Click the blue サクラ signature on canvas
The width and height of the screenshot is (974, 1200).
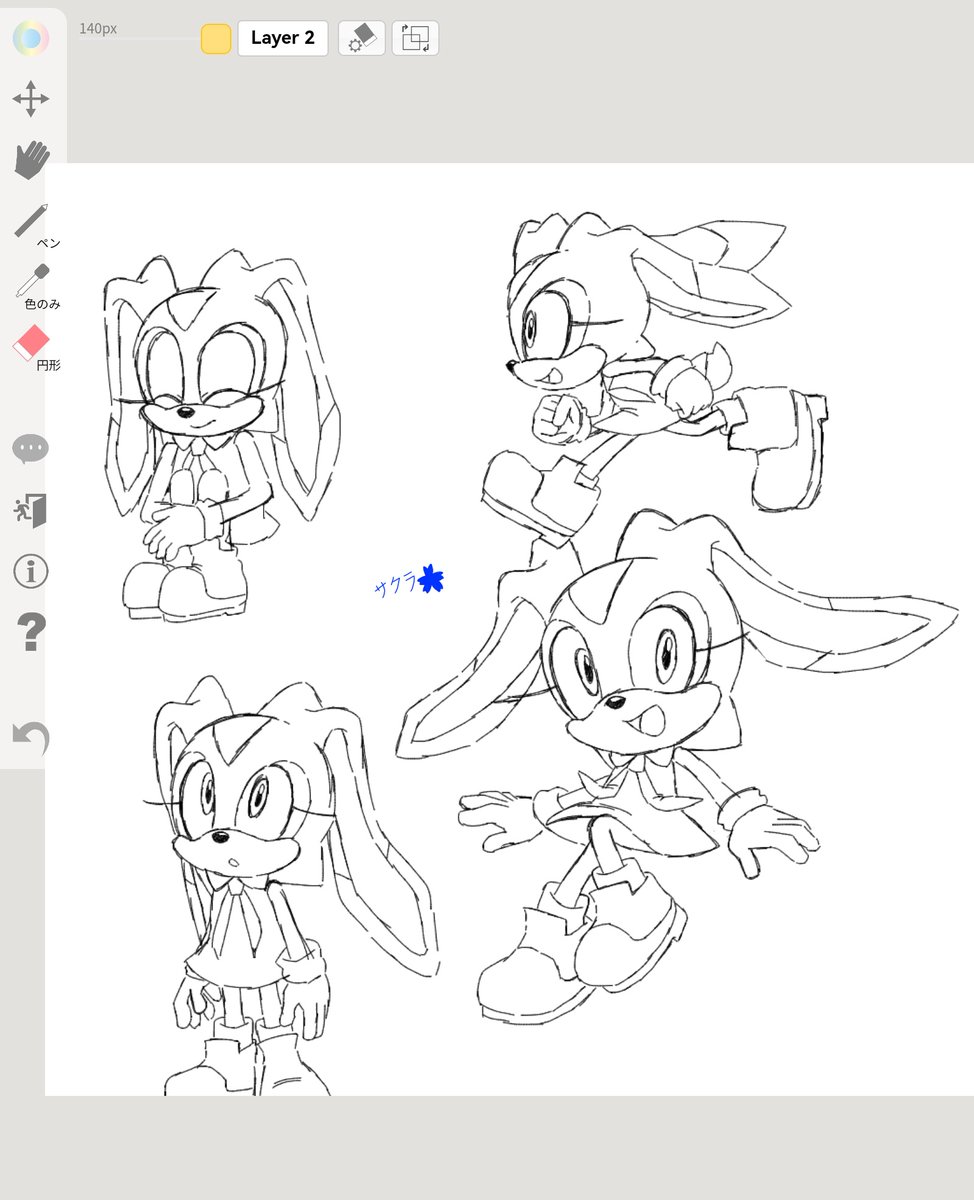click(x=395, y=586)
